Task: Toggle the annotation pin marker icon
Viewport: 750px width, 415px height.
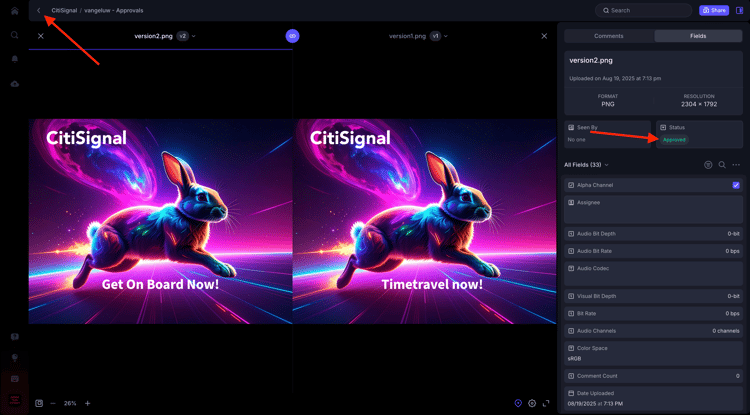Action: (518, 403)
